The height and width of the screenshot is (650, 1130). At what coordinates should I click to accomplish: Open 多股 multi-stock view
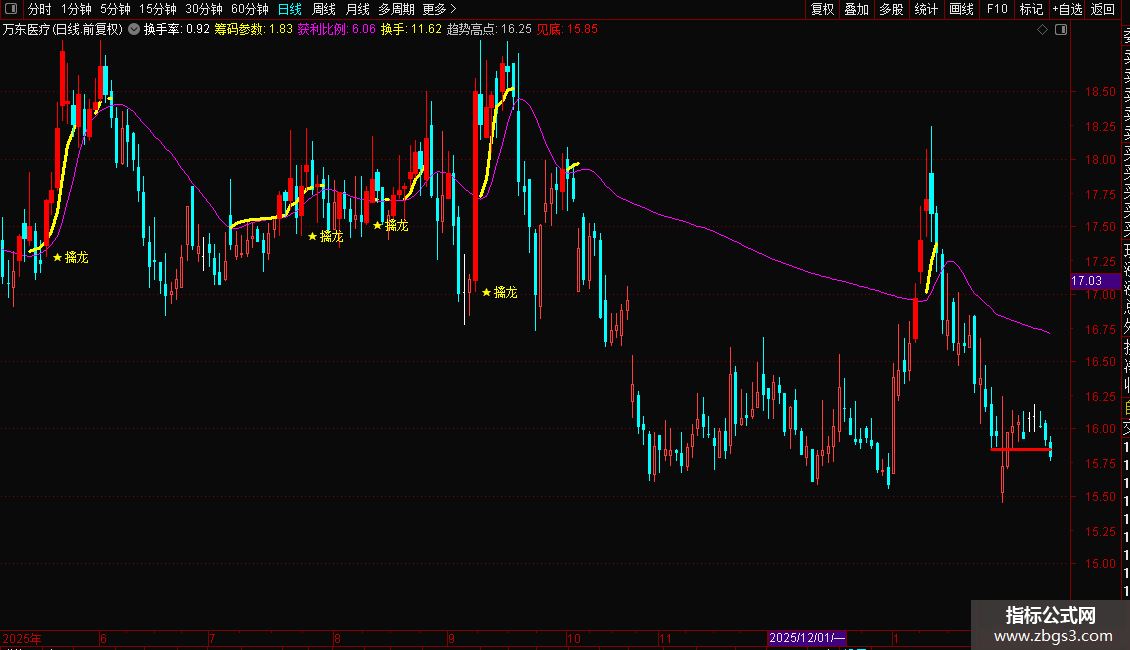[891, 9]
